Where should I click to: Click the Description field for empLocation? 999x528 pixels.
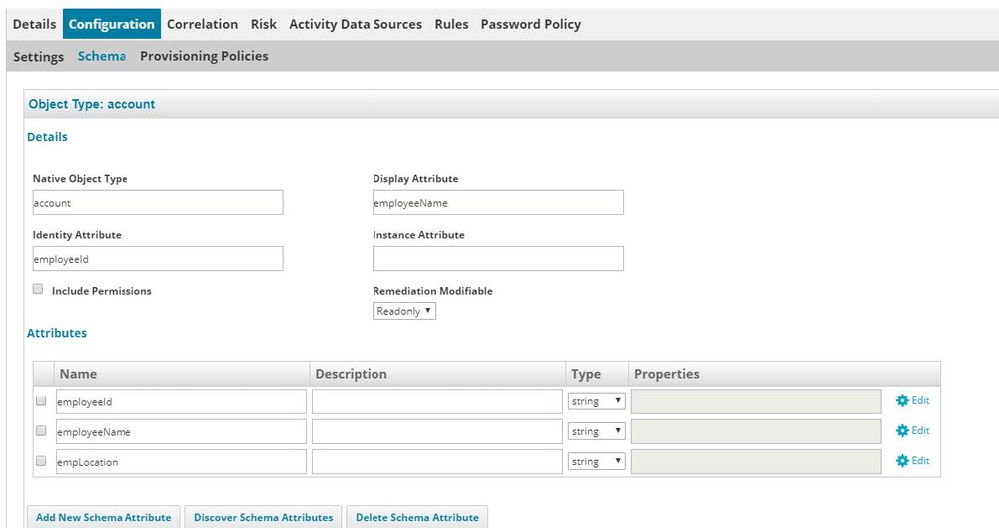437,462
